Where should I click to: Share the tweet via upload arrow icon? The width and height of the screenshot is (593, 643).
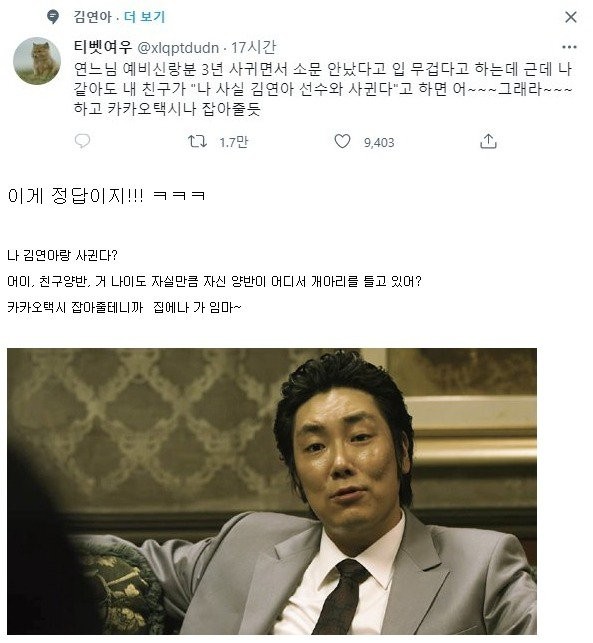pos(488,141)
